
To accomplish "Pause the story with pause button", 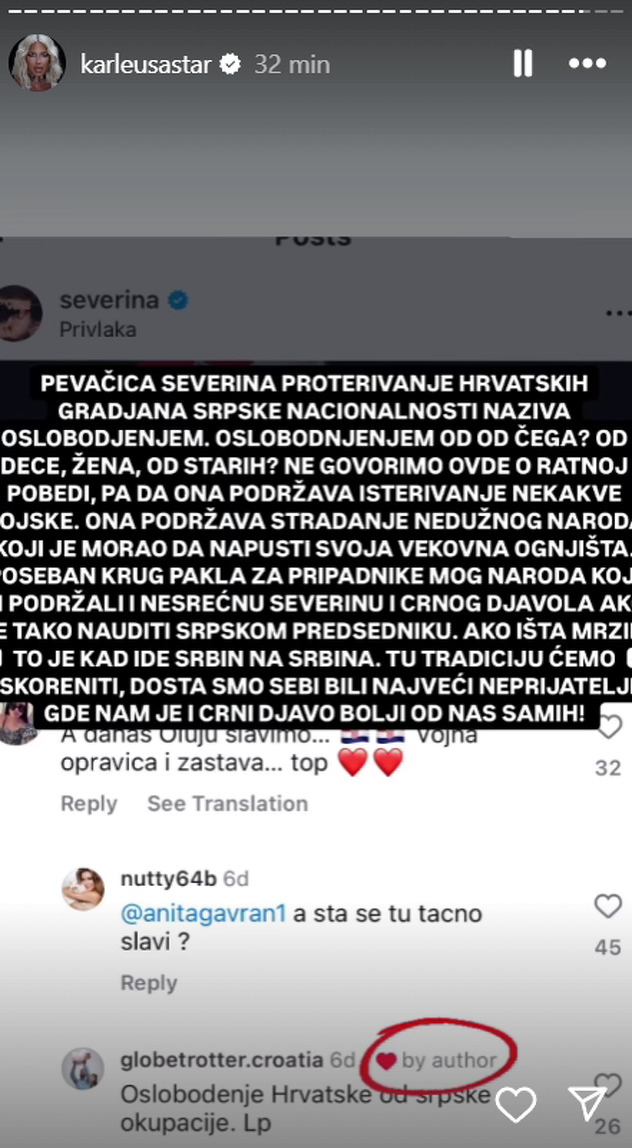I will point(523,64).
